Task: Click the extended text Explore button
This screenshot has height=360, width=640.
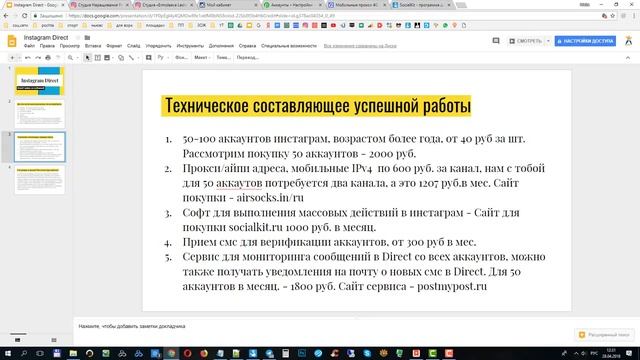Action: 604,335
